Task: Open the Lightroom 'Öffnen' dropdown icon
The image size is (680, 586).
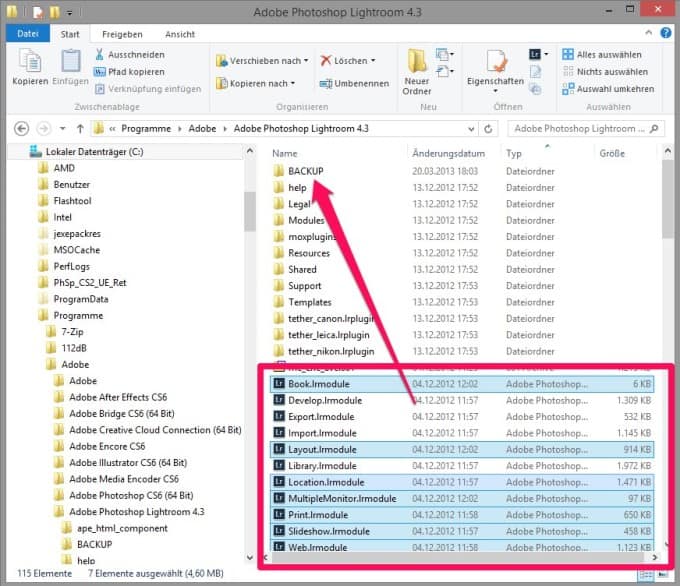Action: (x=538, y=54)
